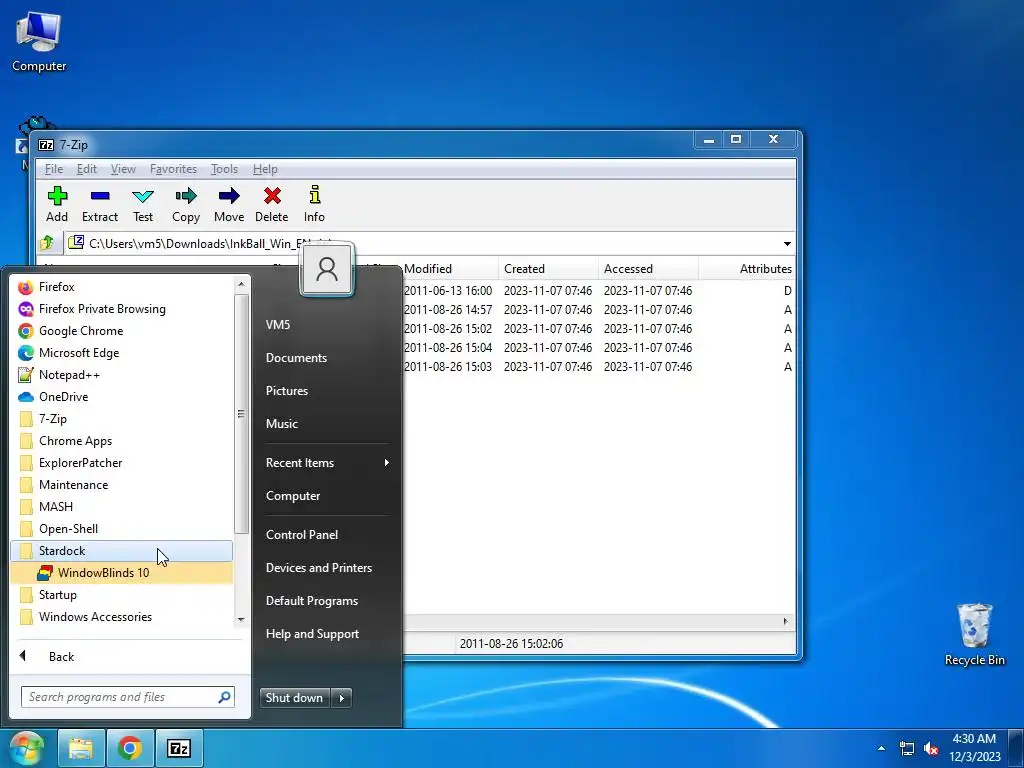The image size is (1024, 768).
Task: Open Info from the 7-Zip toolbar
Action: [x=314, y=204]
